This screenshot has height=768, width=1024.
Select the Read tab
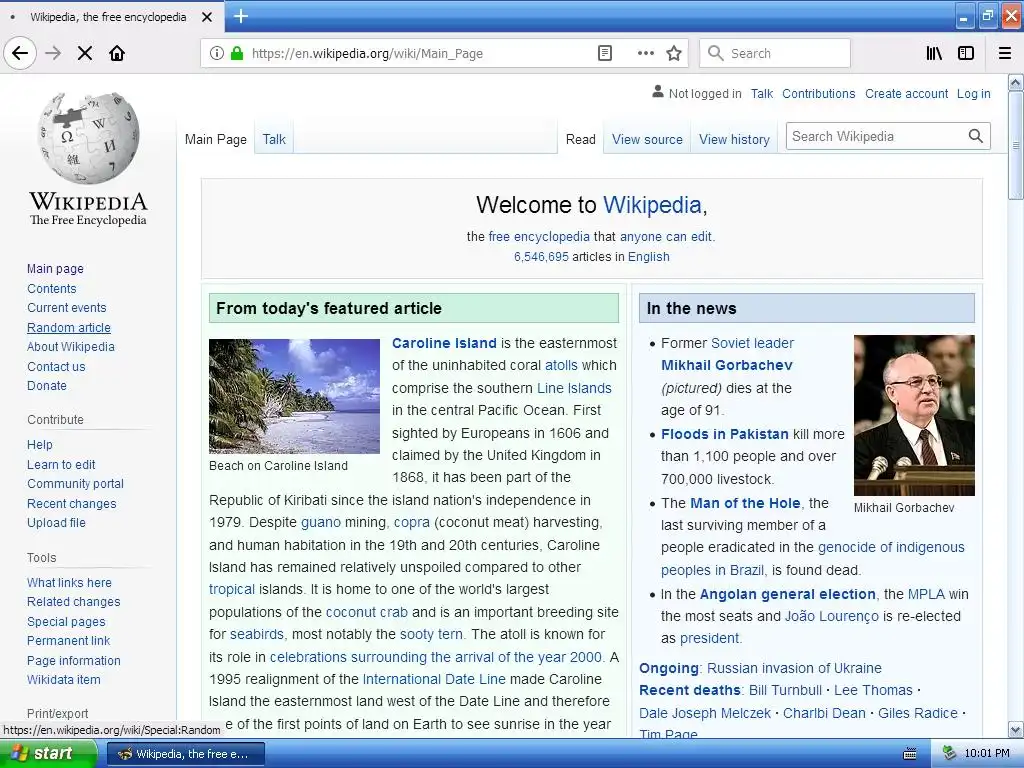click(x=581, y=139)
